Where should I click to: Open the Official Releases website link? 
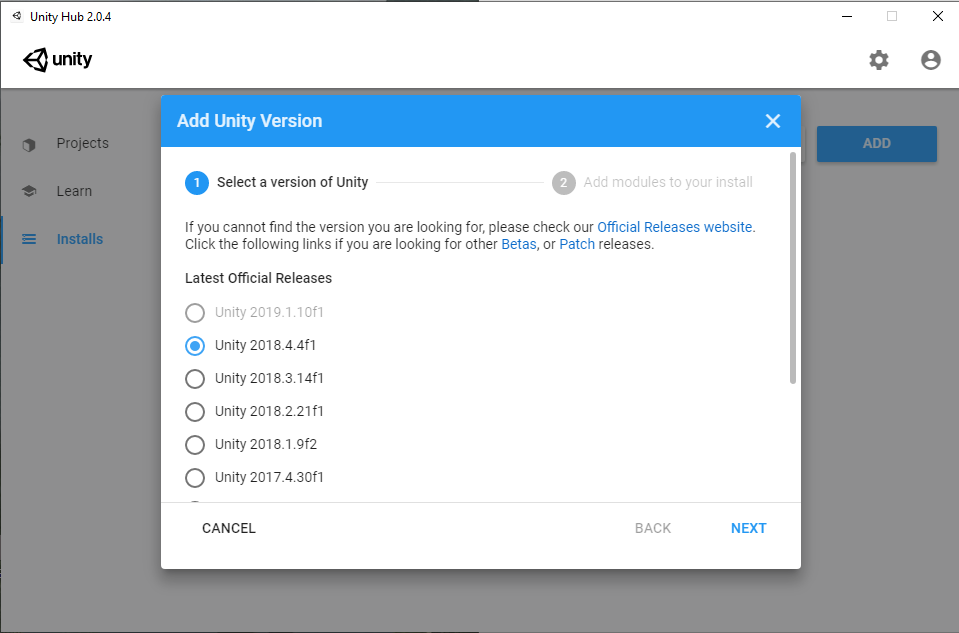674,227
